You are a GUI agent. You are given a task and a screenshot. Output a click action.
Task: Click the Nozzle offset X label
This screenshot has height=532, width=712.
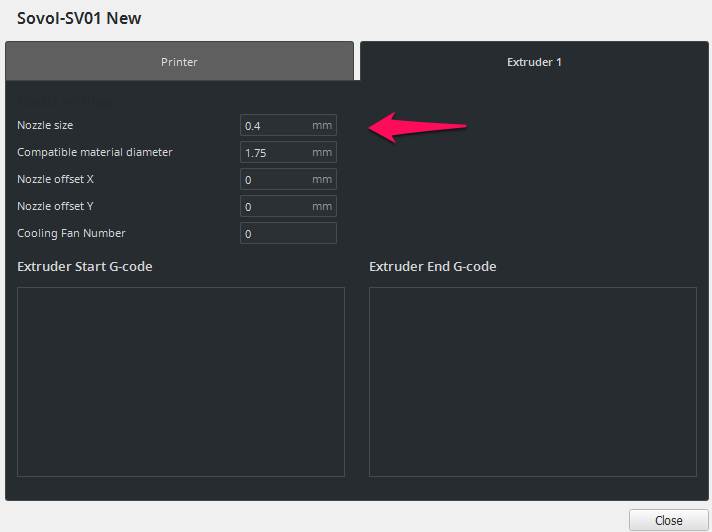(x=55, y=179)
